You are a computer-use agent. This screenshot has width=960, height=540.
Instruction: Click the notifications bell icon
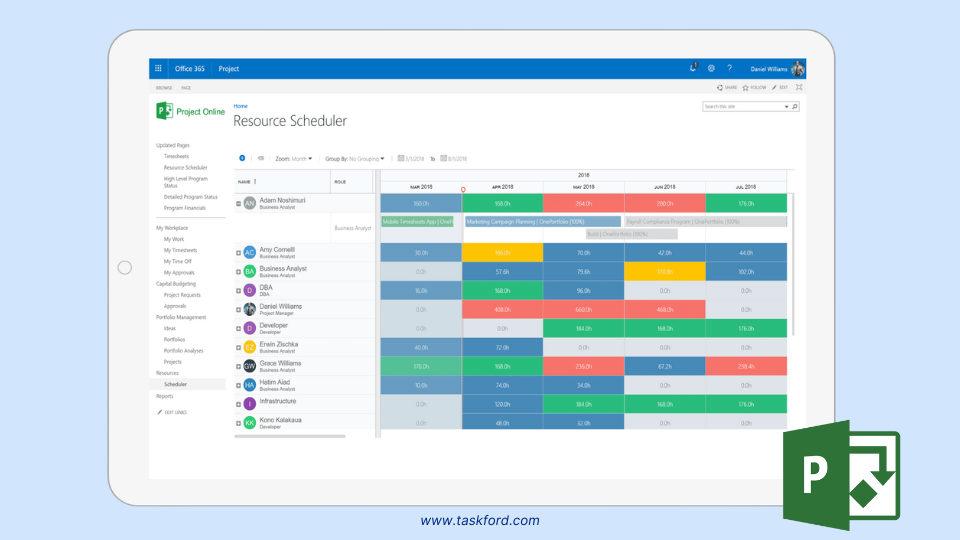coord(693,68)
